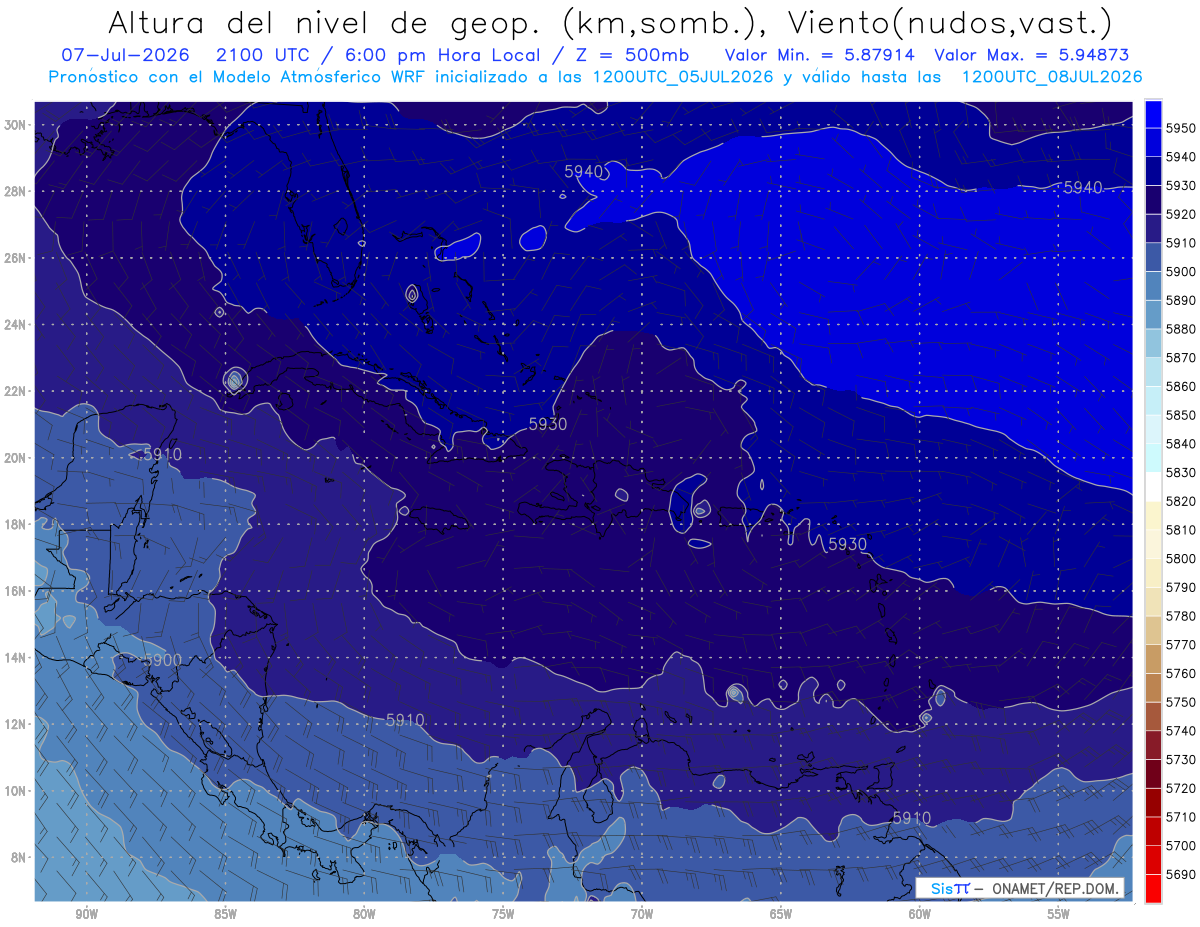The width and height of the screenshot is (1200, 927).
Task: Click the '85W' longitude axis label
Action: click(x=225, y=914)
